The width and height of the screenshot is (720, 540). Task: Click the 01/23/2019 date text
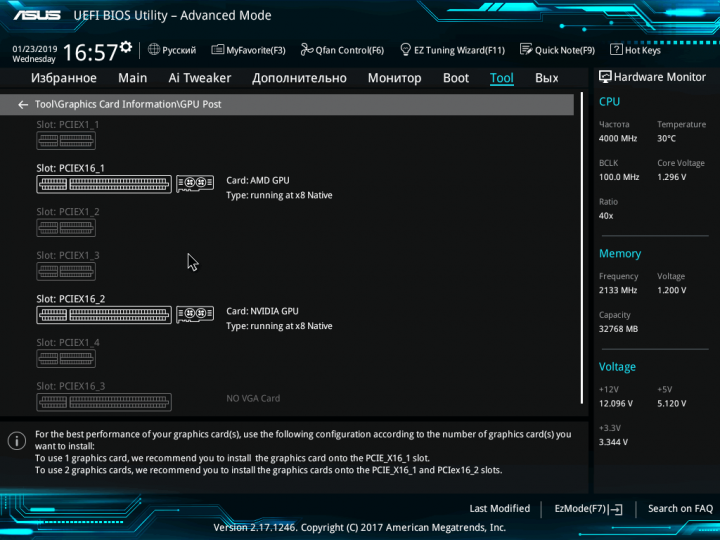(x=35, y=49)
